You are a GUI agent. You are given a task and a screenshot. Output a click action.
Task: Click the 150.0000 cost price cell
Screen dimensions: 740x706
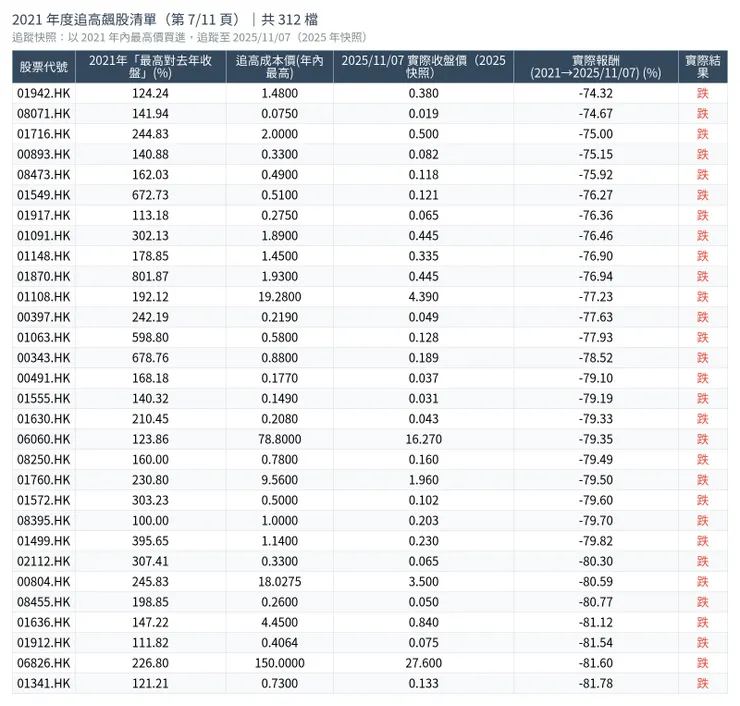tap(279, 663)
